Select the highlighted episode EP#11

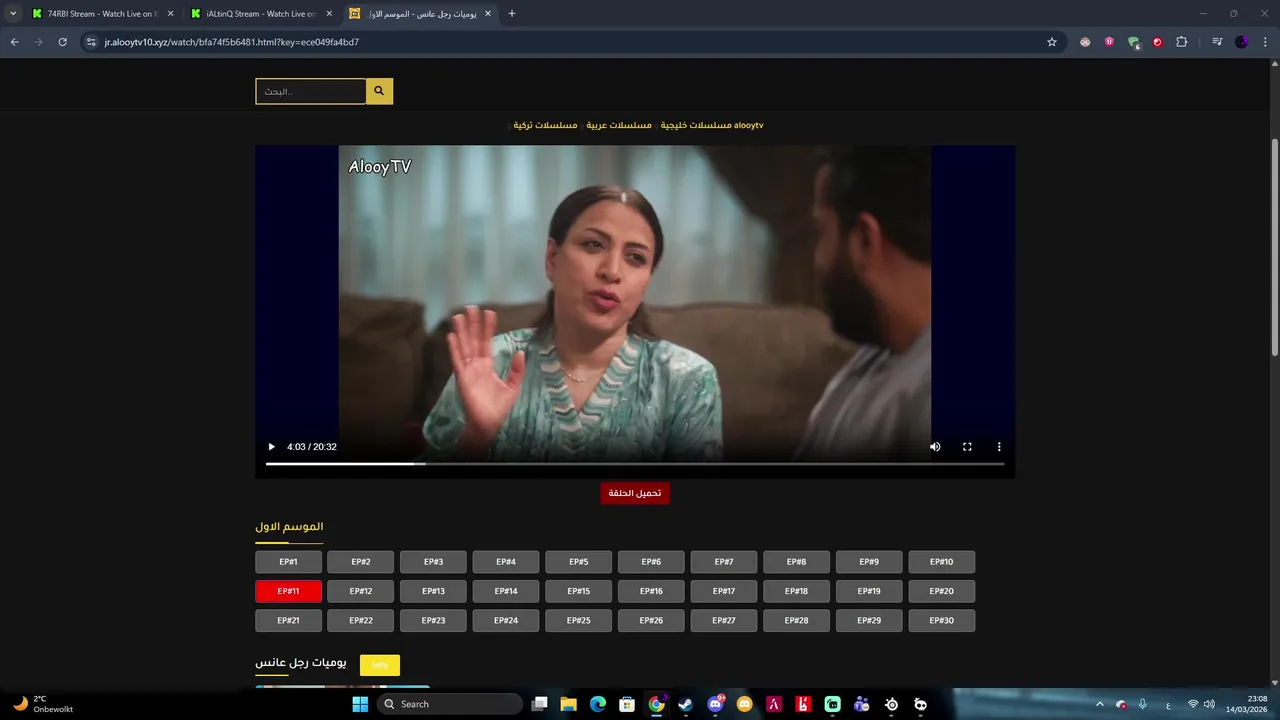pyautogui.click(x=288, y=591)
